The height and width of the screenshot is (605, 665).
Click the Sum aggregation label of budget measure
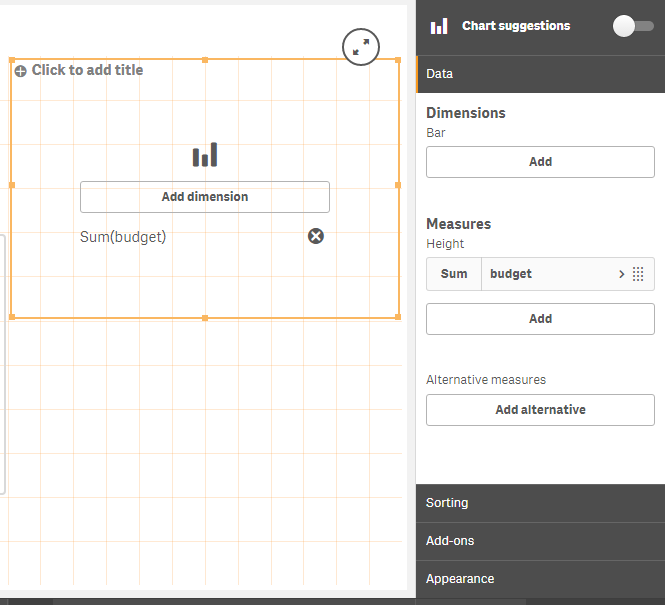pyautogui.click(x=454, y=274)
